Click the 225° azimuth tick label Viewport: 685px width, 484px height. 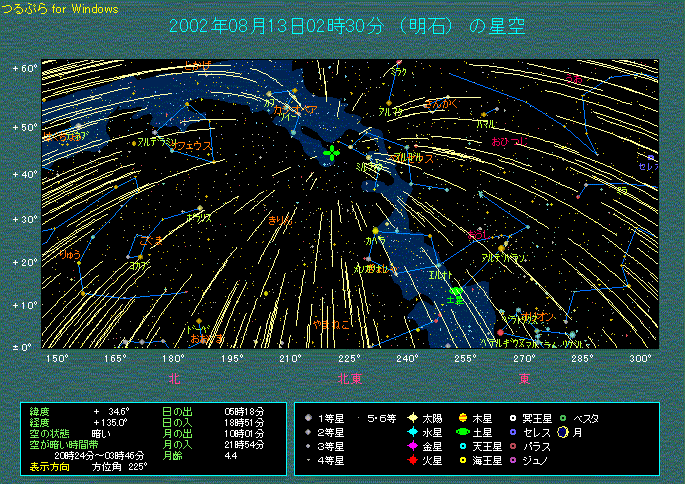tap(349, 358)
